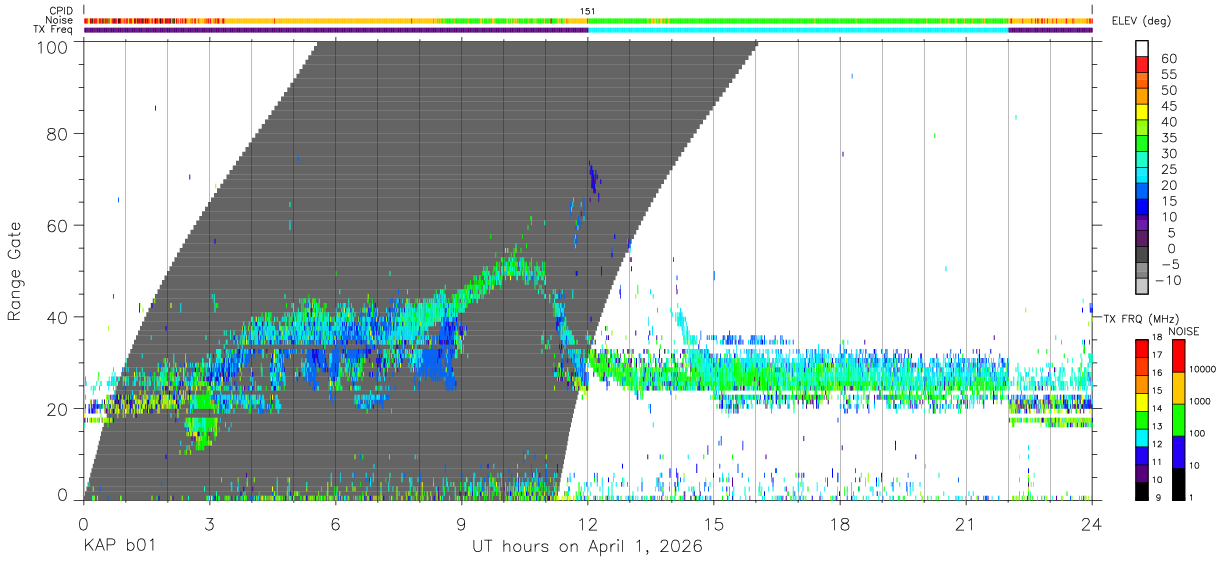Select the CPID value 151
1228x567 pixels.
tap(588, 11)
